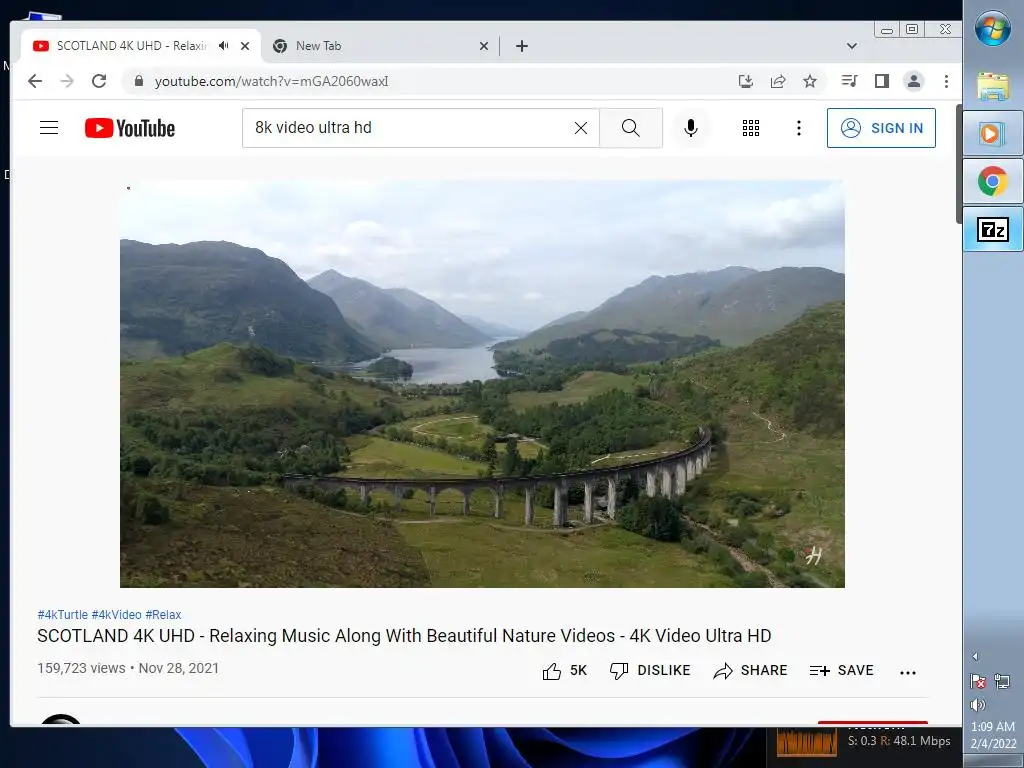Open the Chrome profile avatar

click(x=914, y=81)
